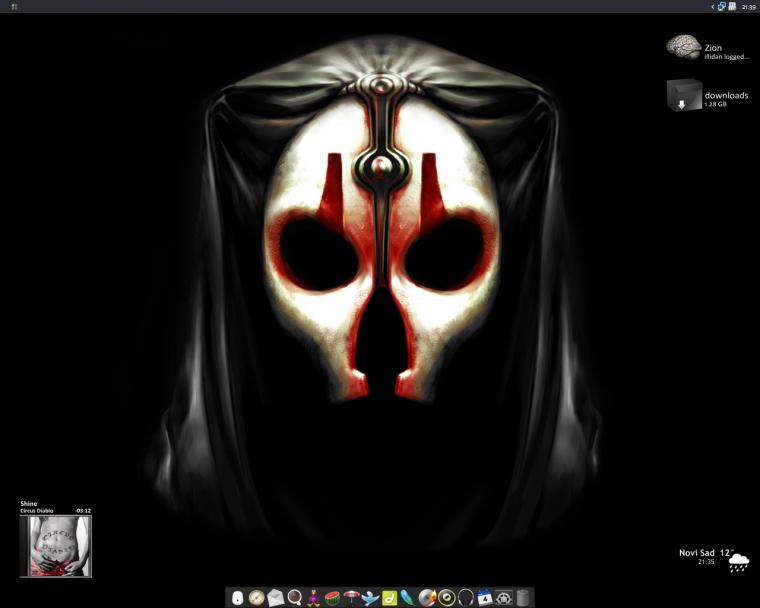Open the purple bird chat icon in the dock

coord(314,597)
